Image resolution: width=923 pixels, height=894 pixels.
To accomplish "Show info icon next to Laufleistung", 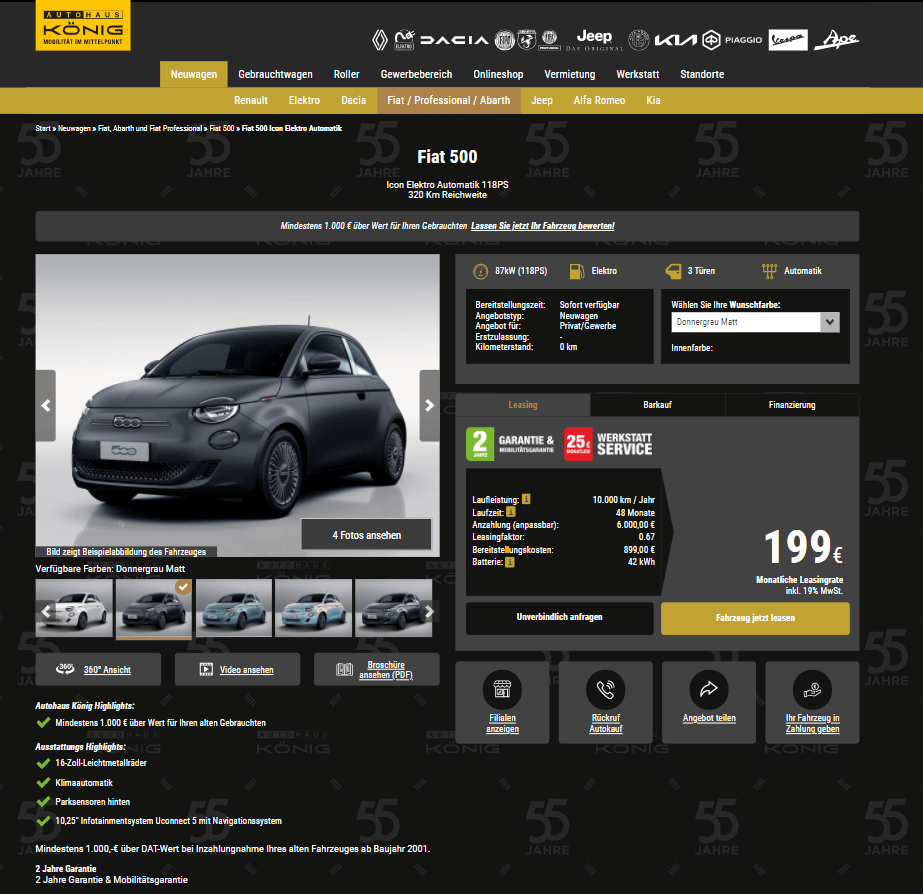I will tap(526, 499).
